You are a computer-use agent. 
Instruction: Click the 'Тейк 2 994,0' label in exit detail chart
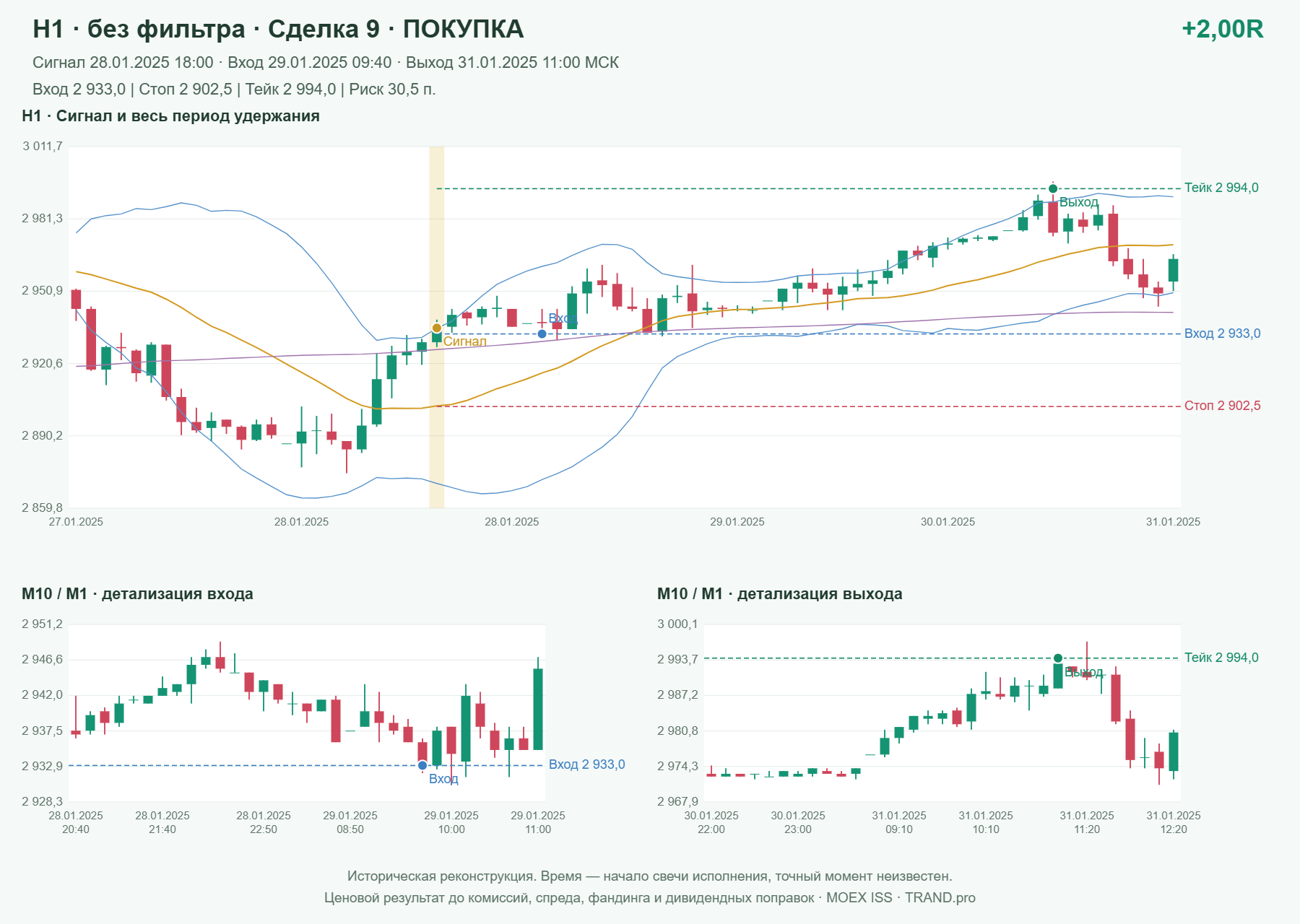pyautogui.click(x=1221, y=658)
